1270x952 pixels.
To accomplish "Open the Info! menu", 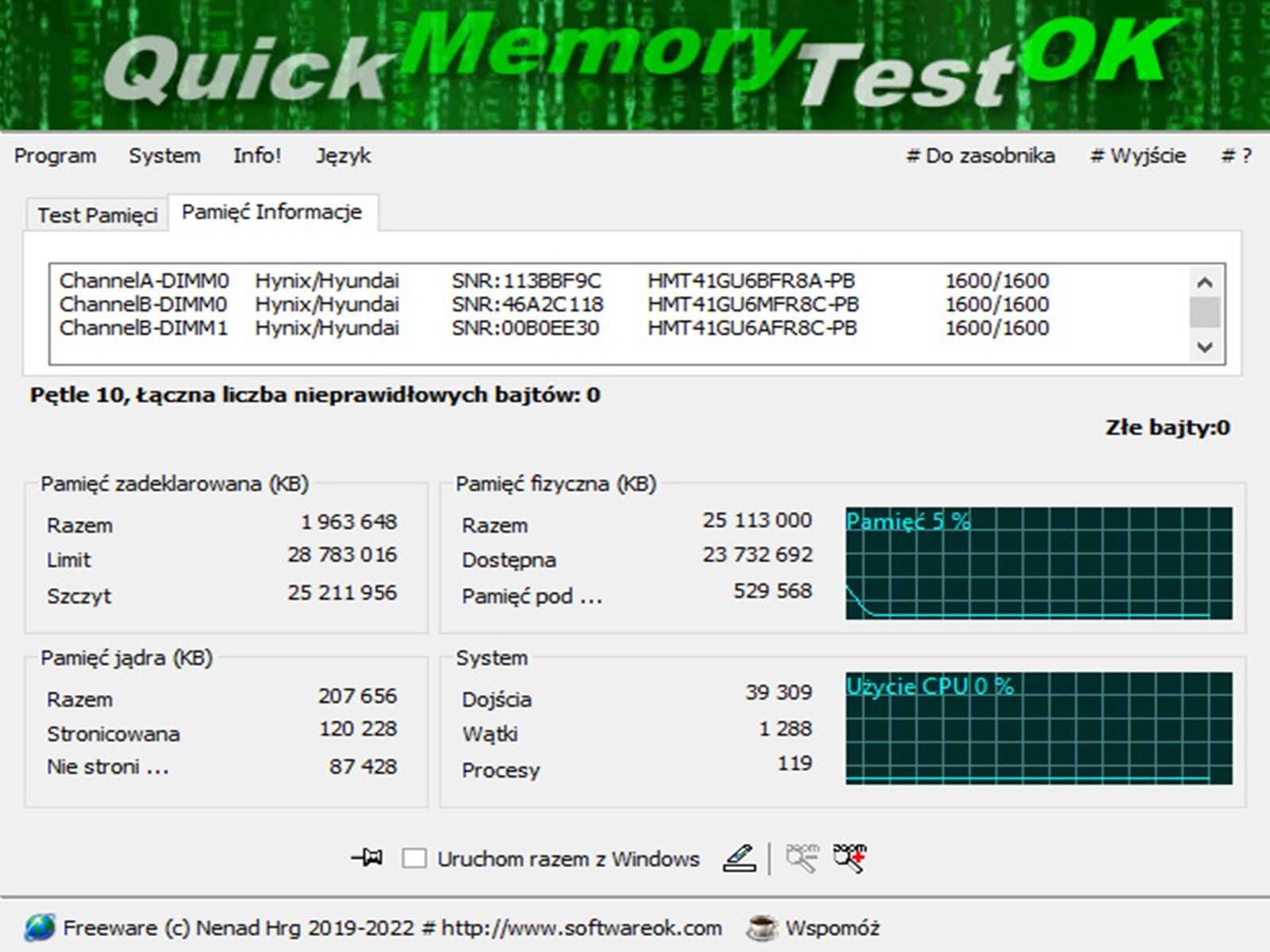I will [x=257, y=155].
